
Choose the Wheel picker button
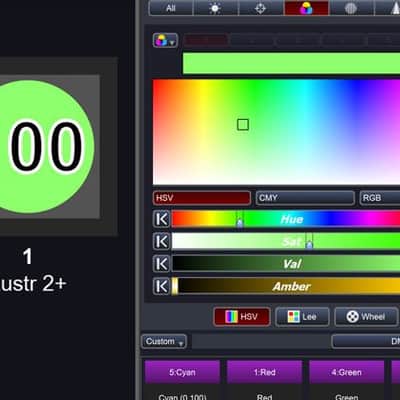click(366, 316)
